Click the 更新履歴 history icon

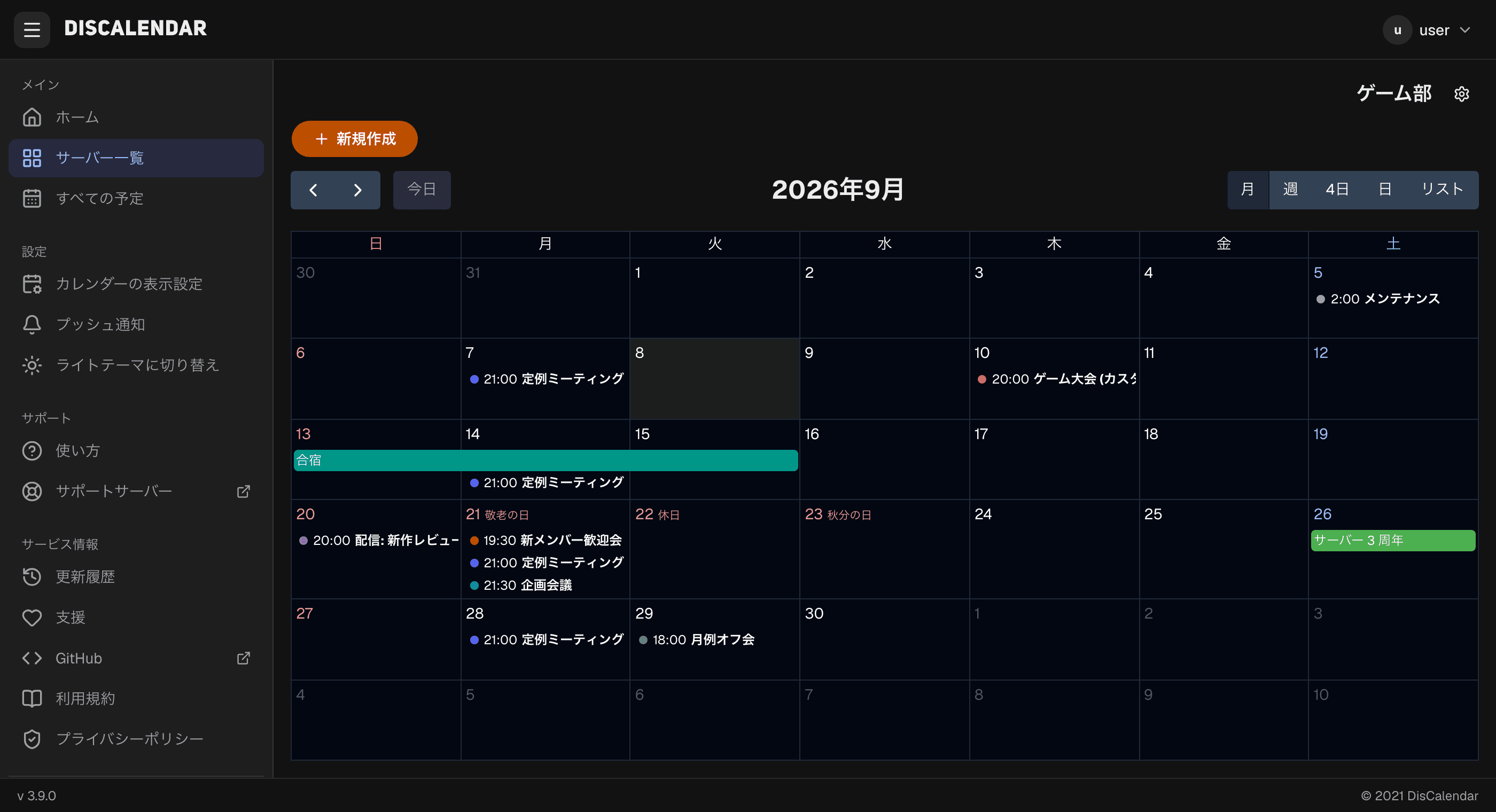click(x=32, y=577)
